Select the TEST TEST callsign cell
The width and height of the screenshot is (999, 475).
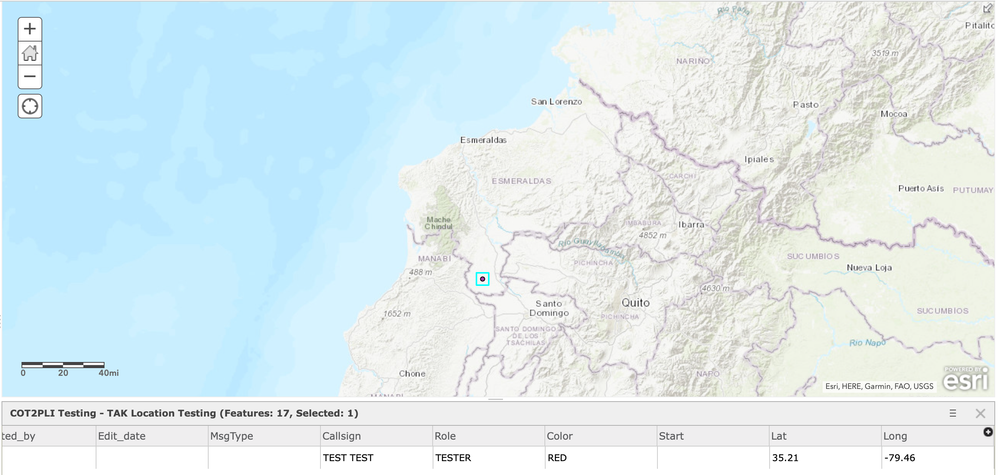[x=377, y=457]
